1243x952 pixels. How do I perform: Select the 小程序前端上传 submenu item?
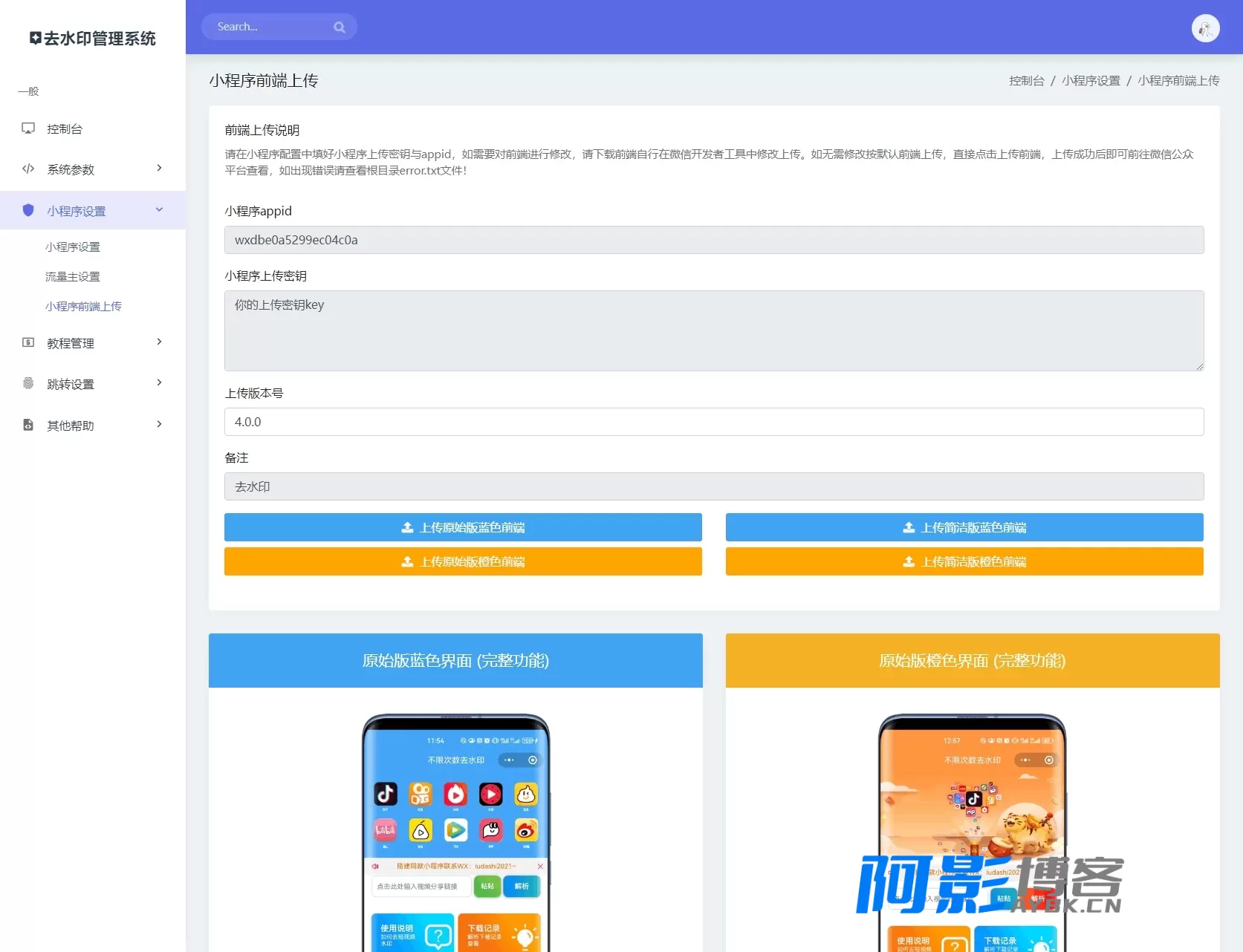click(x=83, y=306)
